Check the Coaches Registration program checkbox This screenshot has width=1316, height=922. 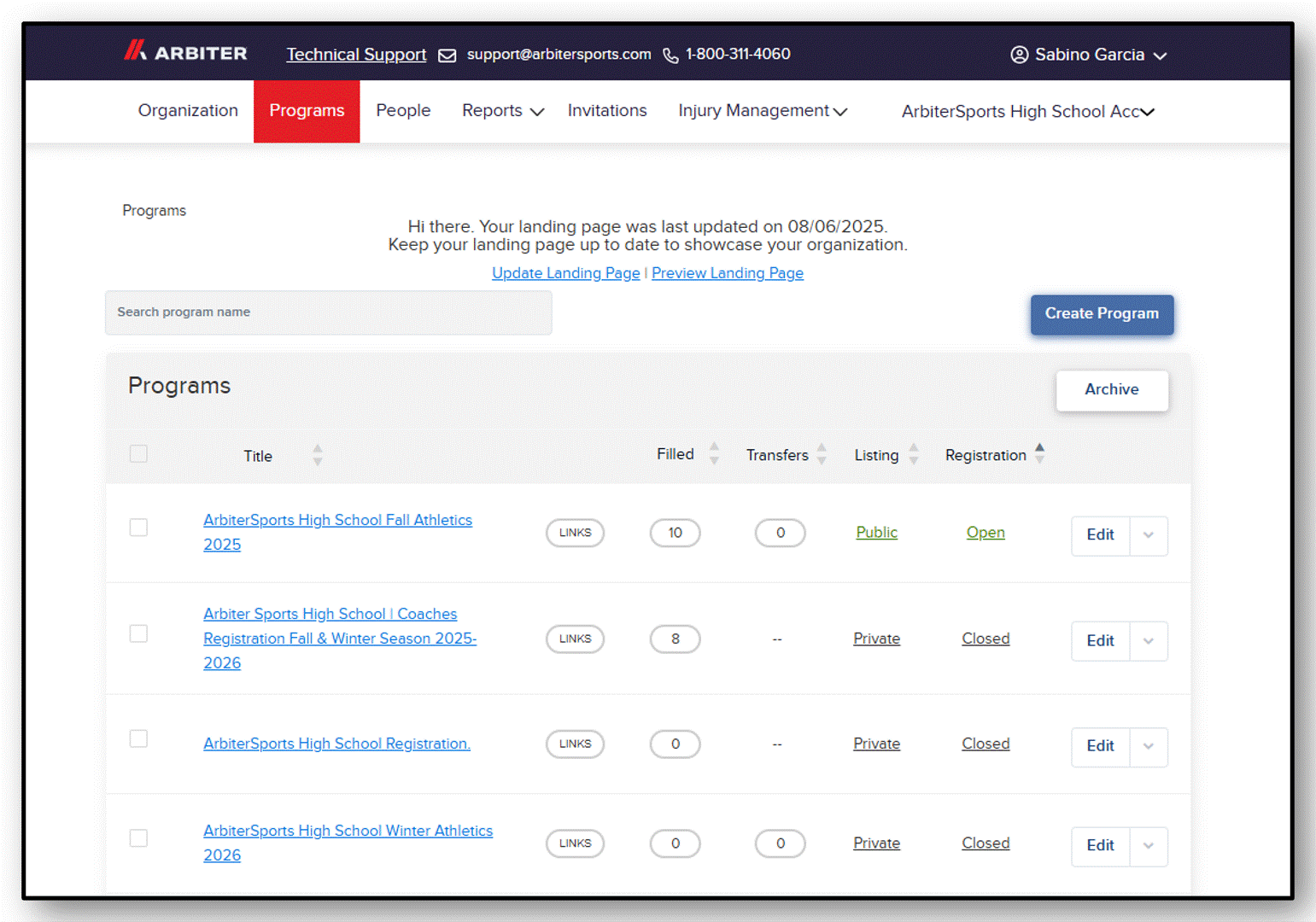click(138, 633)
